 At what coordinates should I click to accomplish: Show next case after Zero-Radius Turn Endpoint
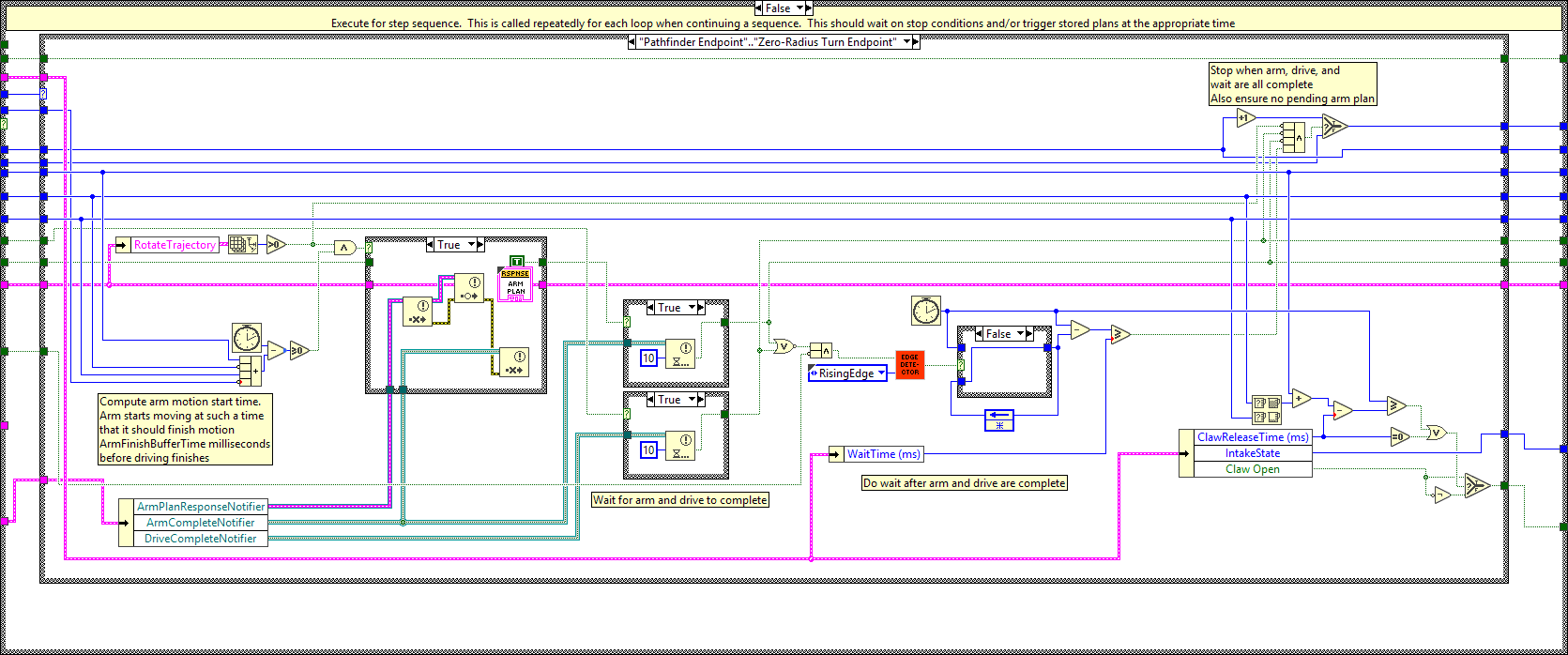click(x=916, y=42)
